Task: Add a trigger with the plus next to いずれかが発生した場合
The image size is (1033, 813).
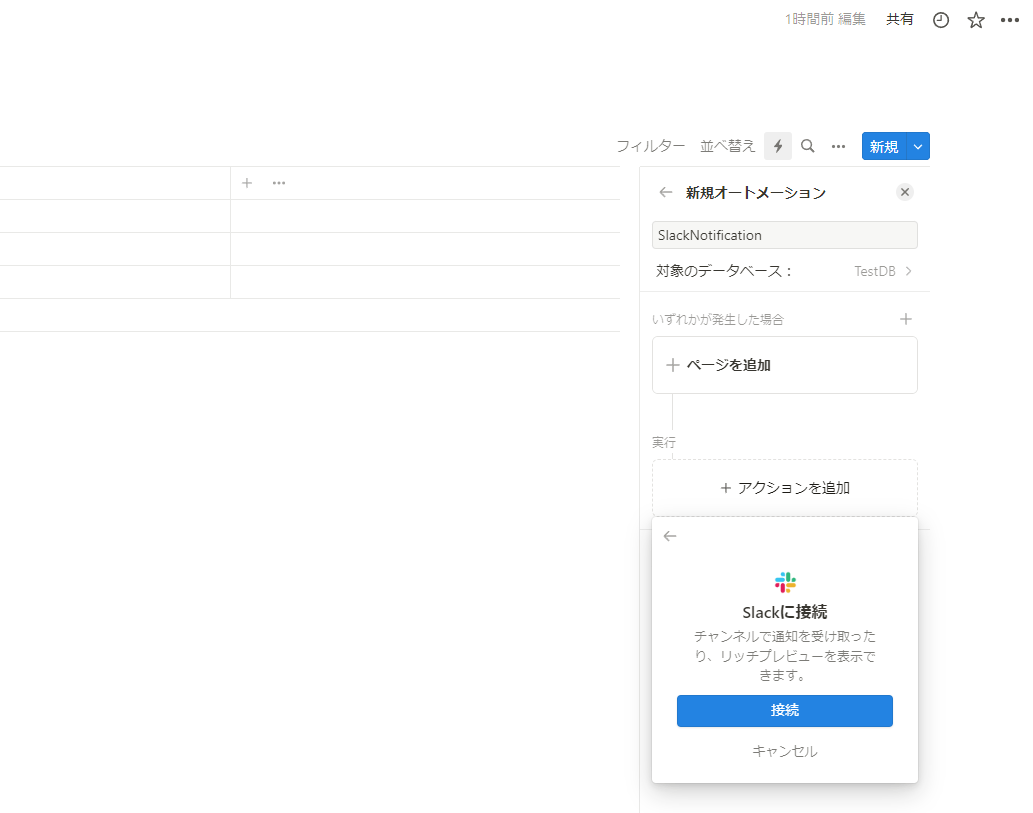Action: (x=906, y=318)
